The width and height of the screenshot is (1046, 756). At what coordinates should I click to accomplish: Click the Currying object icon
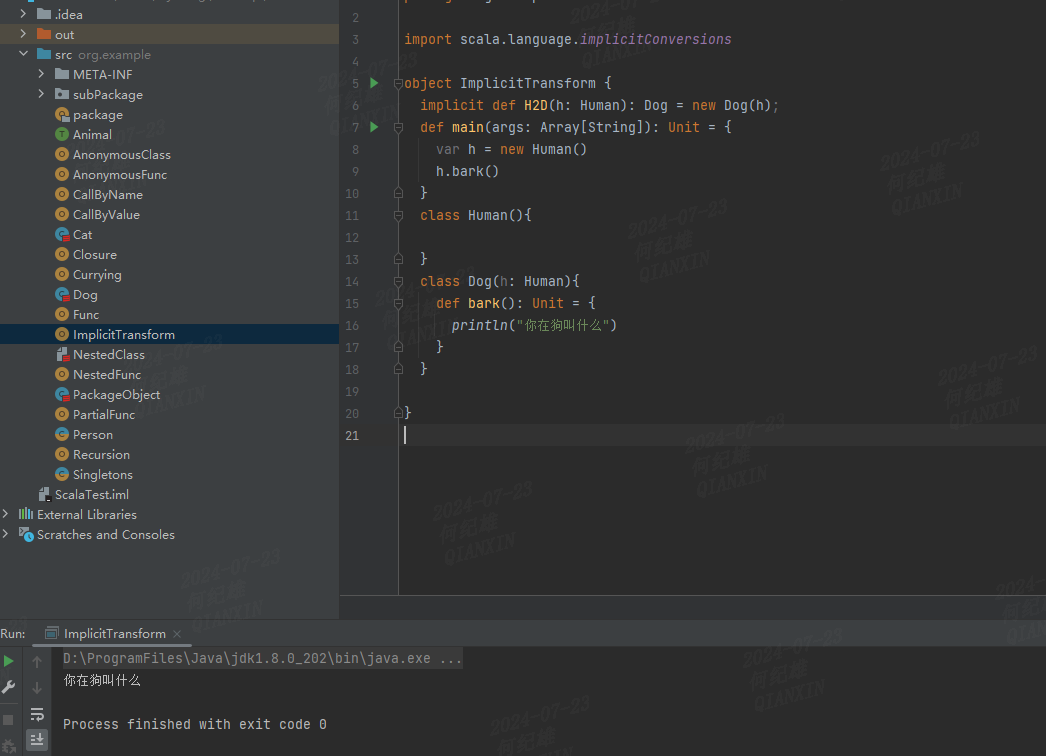click(62, 274)
